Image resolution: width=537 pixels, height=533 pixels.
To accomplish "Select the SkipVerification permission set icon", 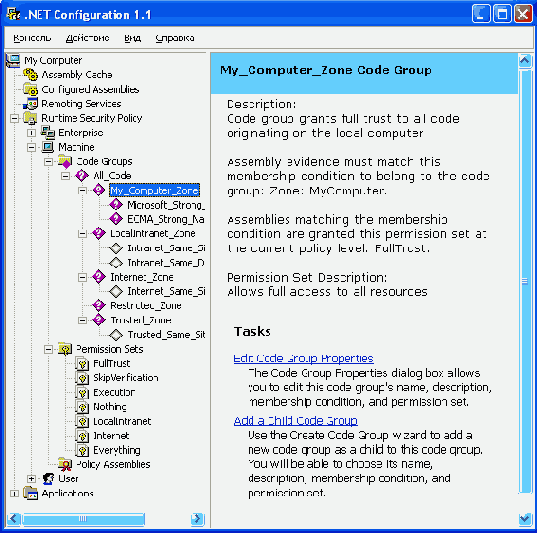I will [x=82, y=378].
